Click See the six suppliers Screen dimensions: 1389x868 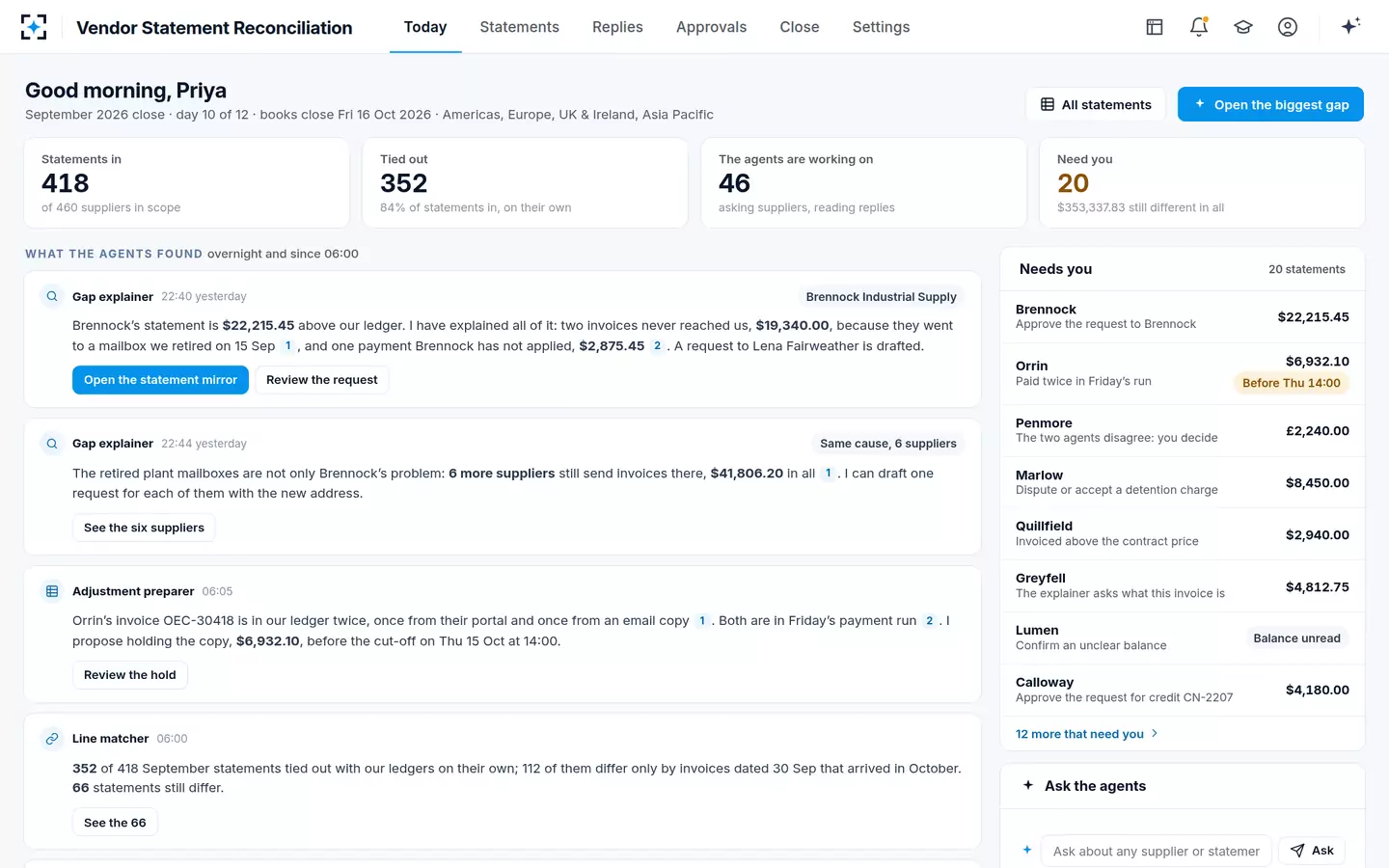144,528
